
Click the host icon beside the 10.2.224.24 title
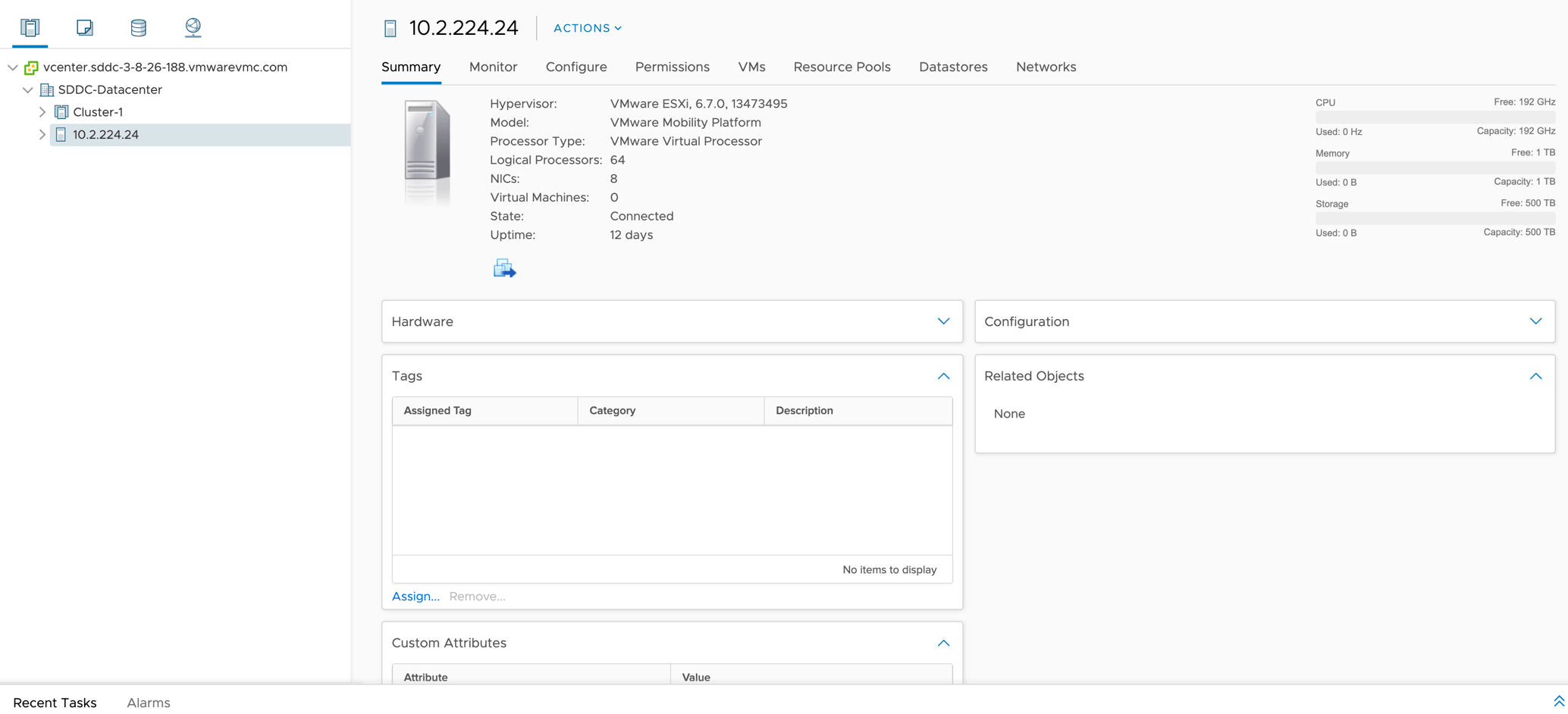[x=390, y=29]
